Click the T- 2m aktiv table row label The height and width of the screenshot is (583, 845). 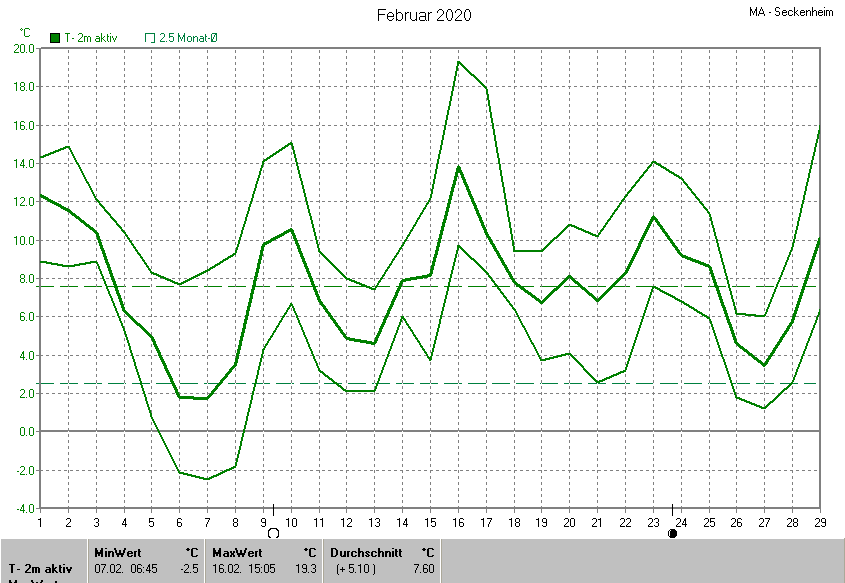(x=42, y=568)
